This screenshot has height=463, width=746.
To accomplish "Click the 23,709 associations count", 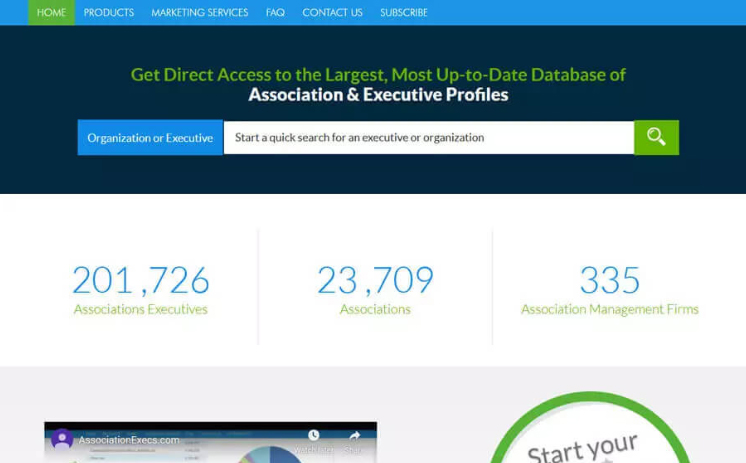I will [x=375, y=280].
